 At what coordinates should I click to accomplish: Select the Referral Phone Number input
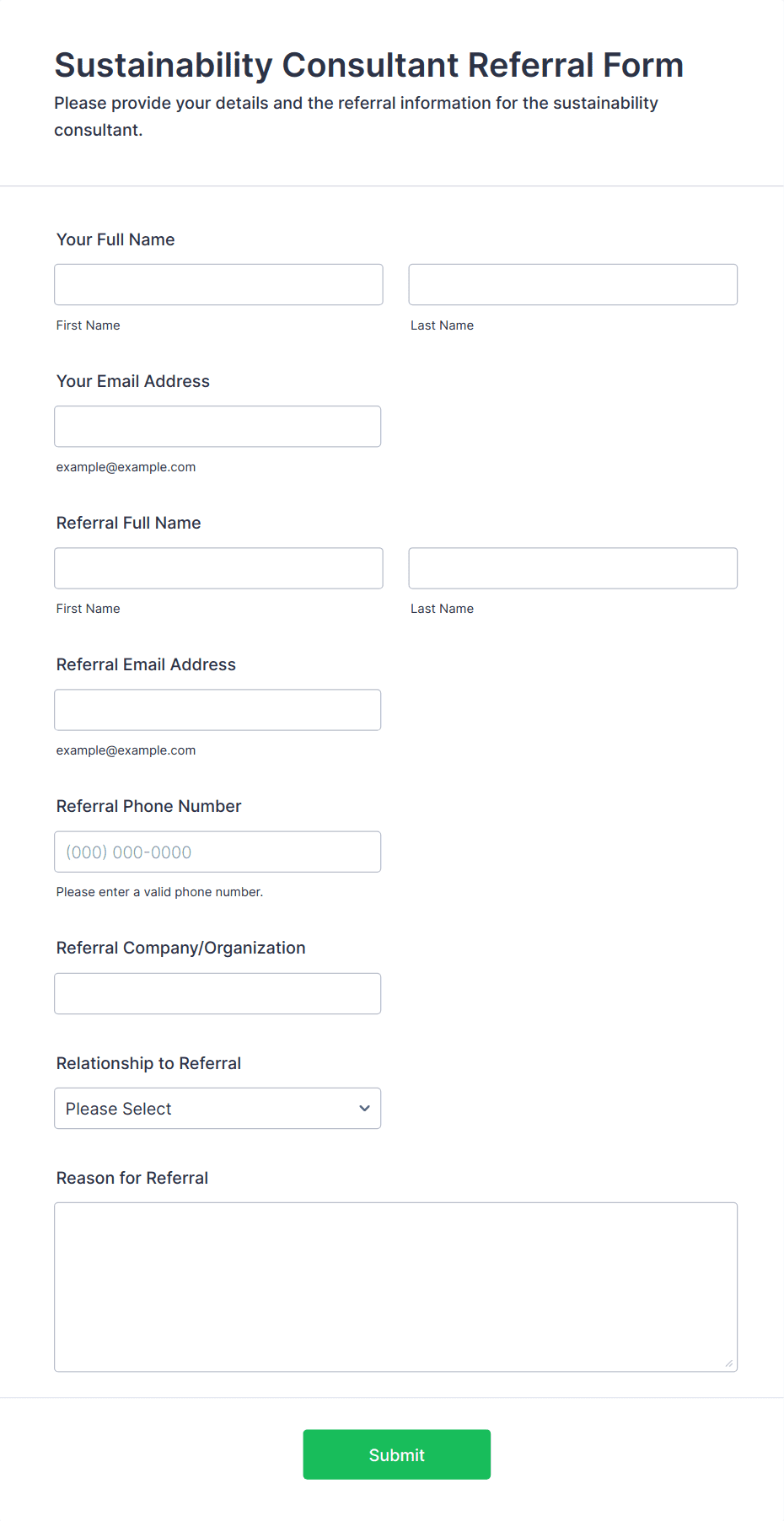click(x=217, y=852)
